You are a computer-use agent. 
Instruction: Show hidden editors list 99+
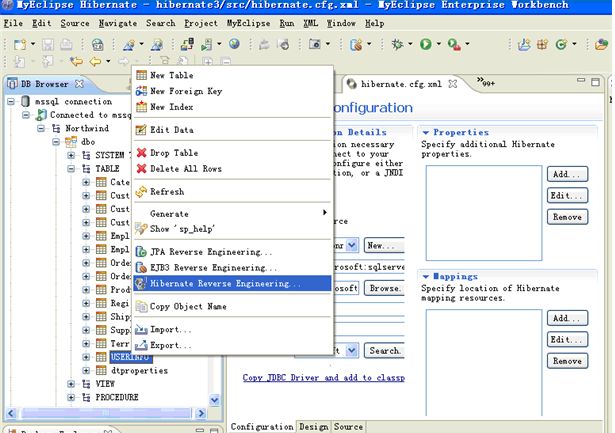click(x=486, y=82)
